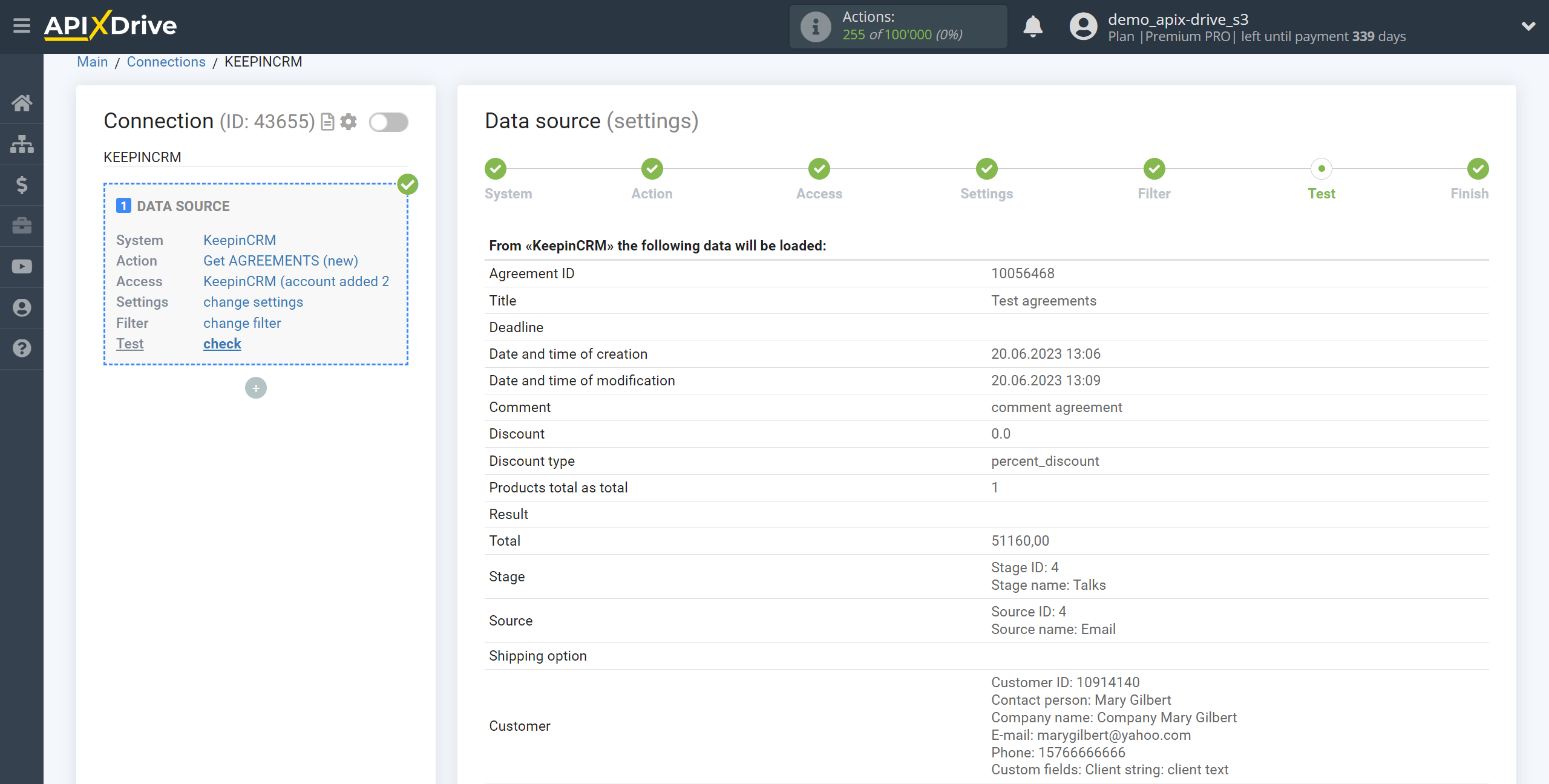This screenshot has height=784, width=1549.
Task: Open the video tutorials sidebar icon
Action: tap(22, 267)
